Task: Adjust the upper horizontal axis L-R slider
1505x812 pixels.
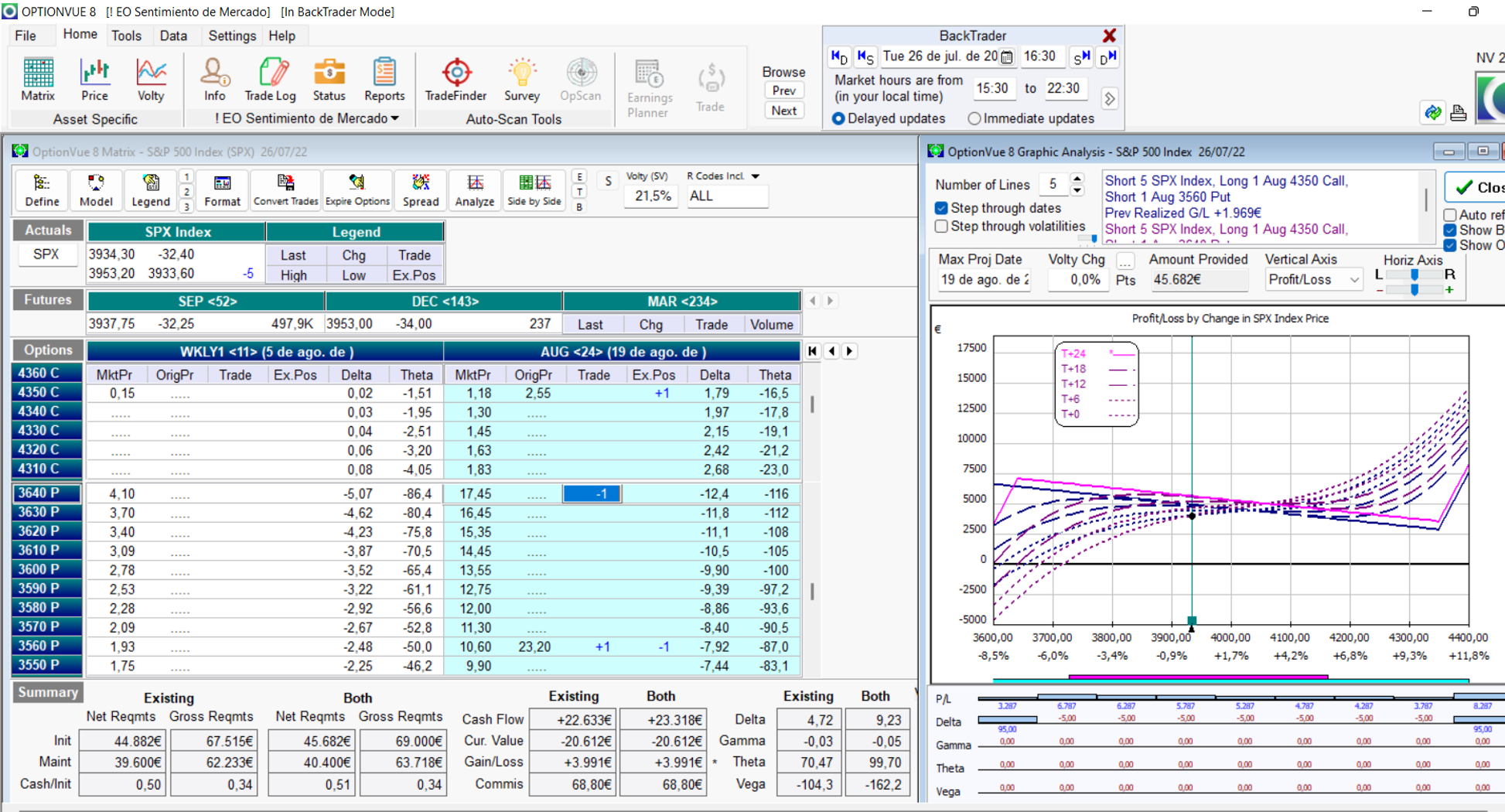Action: point(1415,275)
